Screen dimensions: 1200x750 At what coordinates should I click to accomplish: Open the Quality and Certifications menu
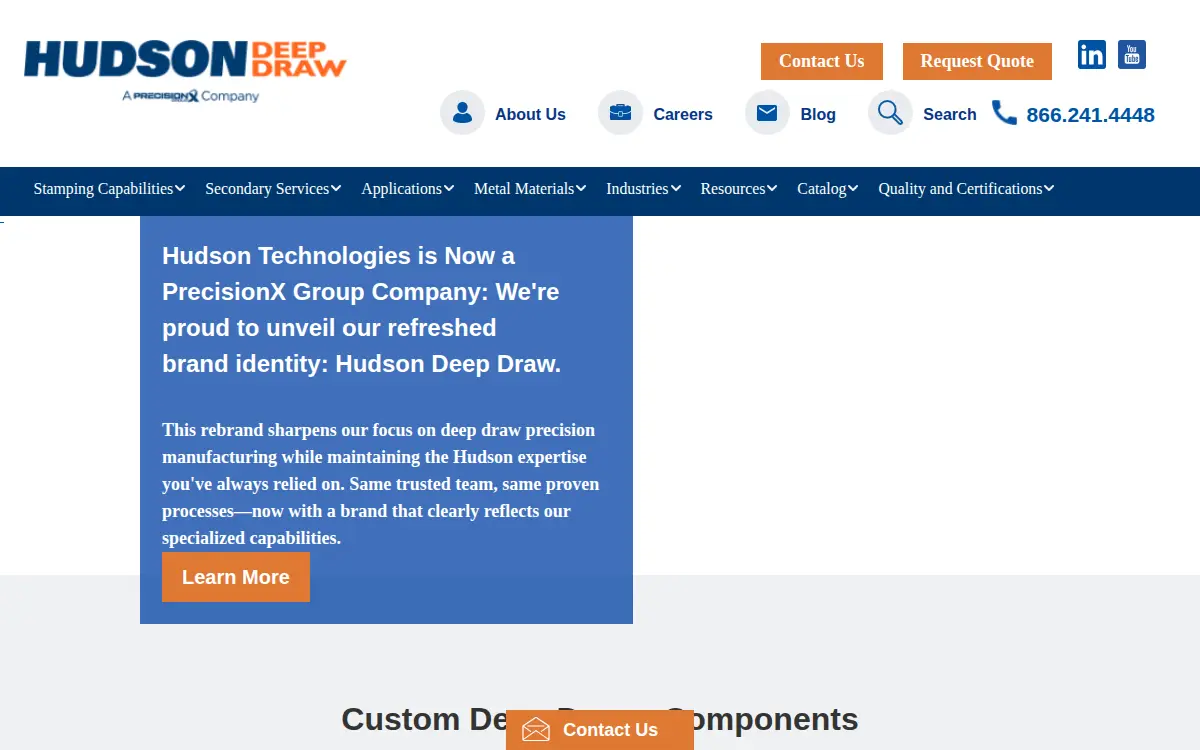coord(960,188)
